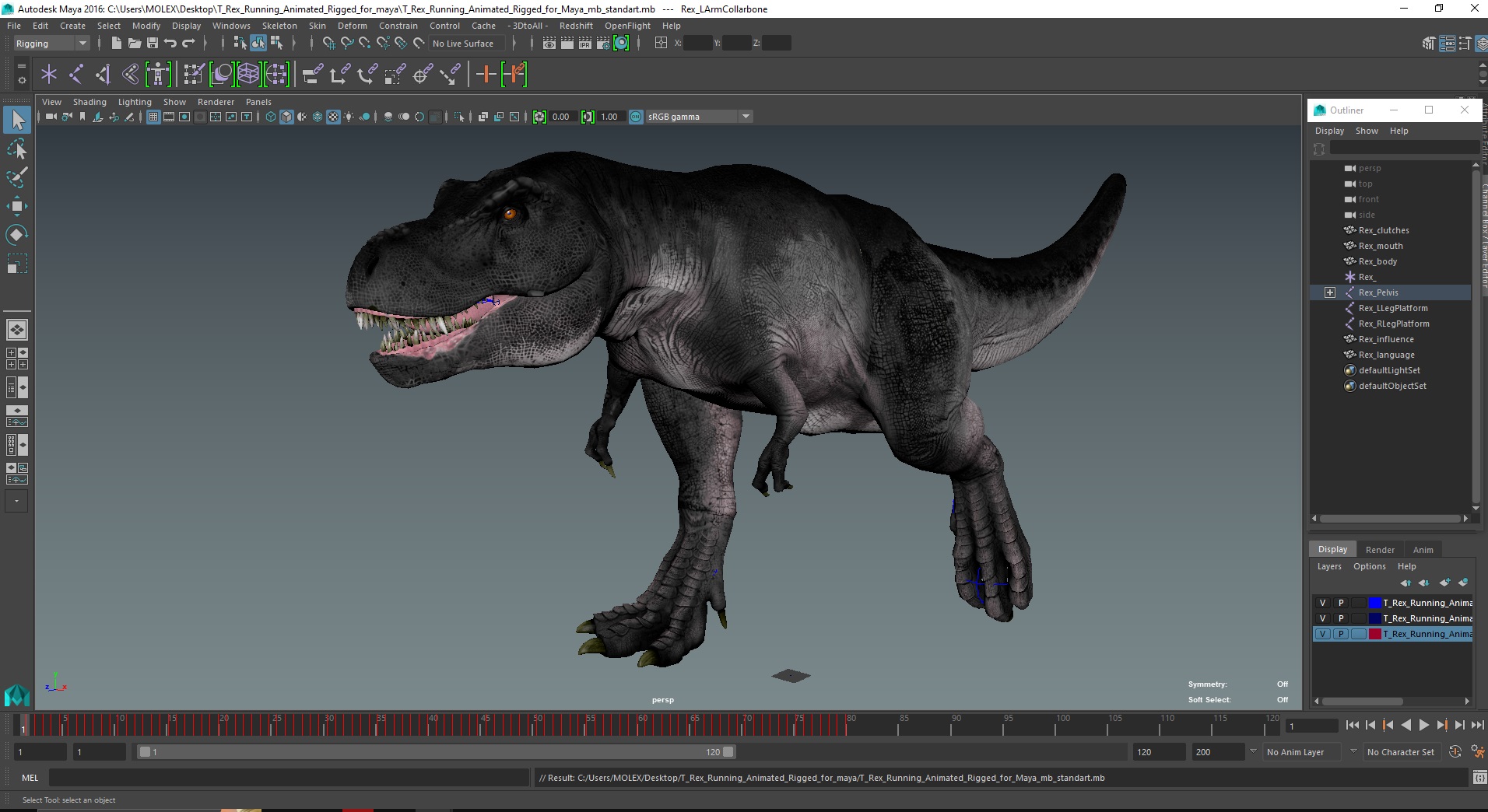Open the Rigging menu set dropdown
Viewport: 1488px width, 812px height.
(51, 44)
